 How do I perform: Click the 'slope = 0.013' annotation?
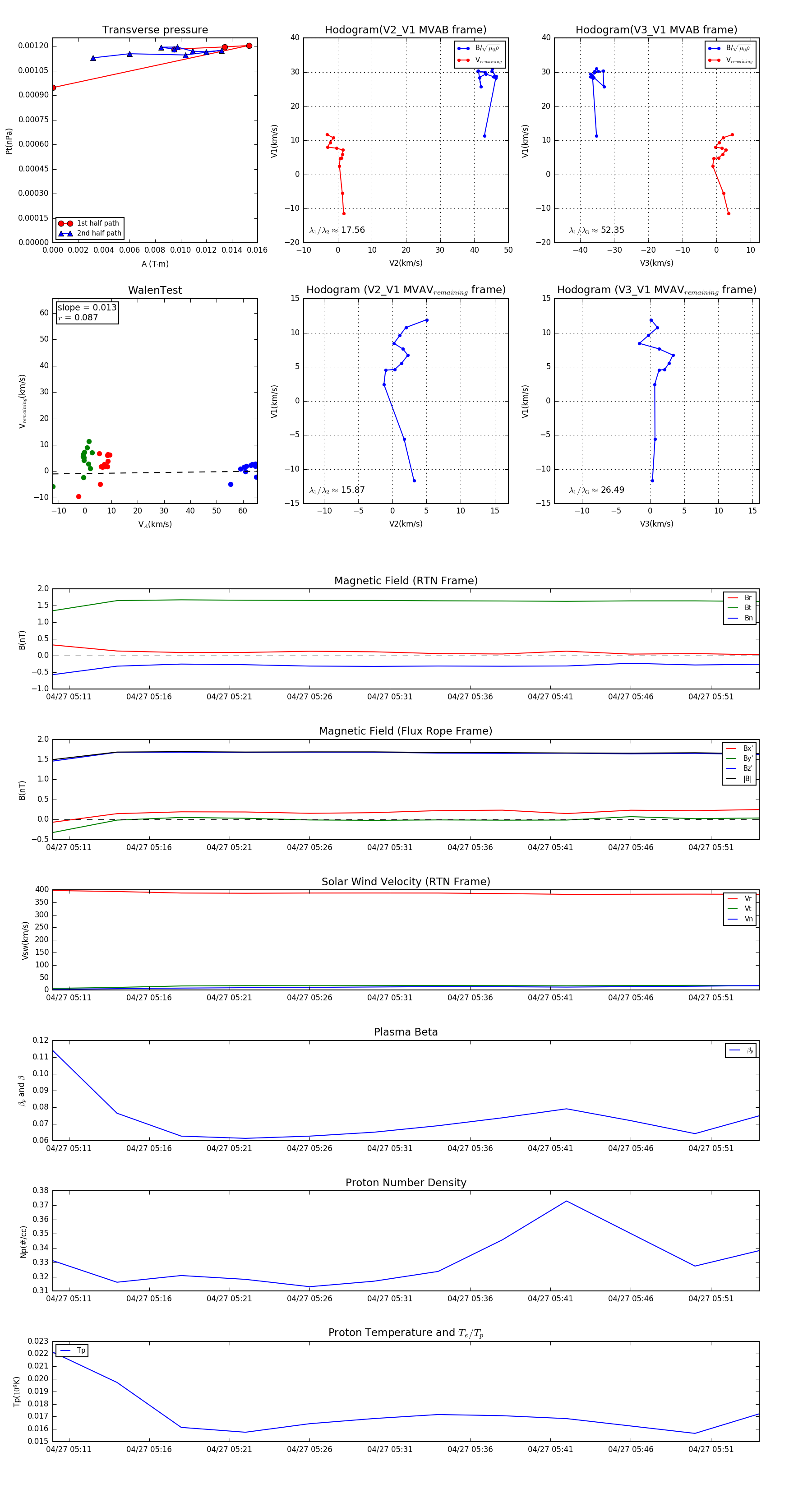87,308
